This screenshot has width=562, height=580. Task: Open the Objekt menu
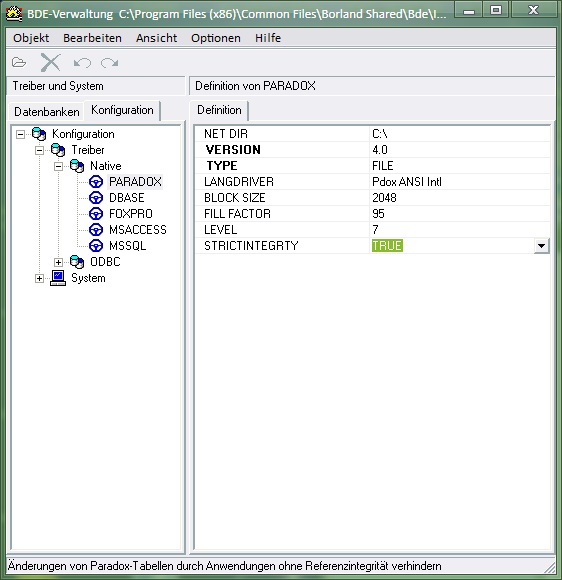tap(31, 38)
